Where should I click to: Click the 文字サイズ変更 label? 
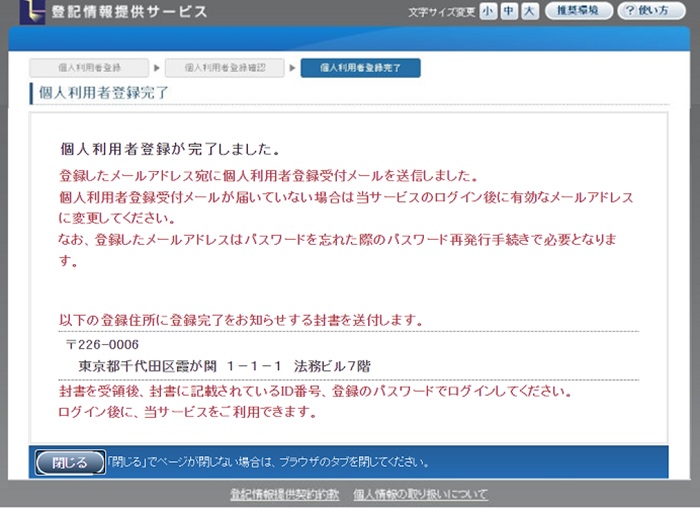coord(442,12)
